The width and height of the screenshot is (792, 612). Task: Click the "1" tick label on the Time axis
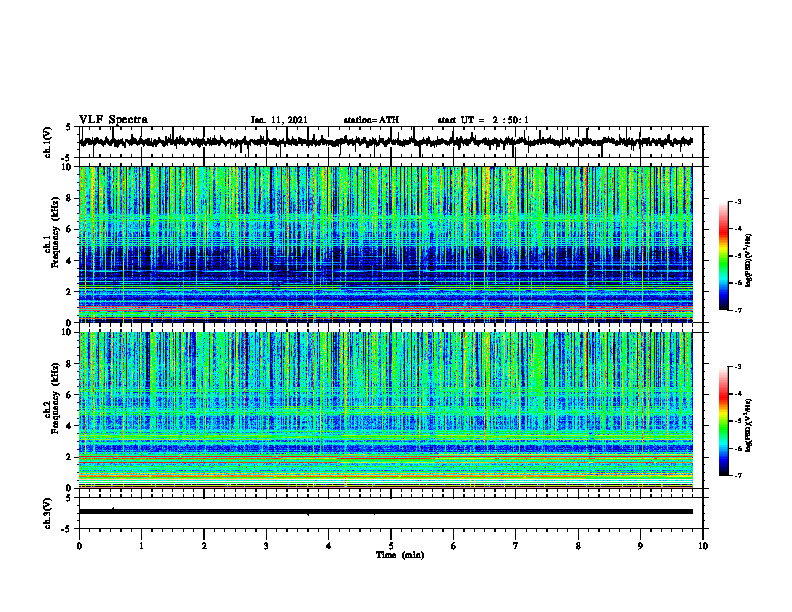(142, 546)
